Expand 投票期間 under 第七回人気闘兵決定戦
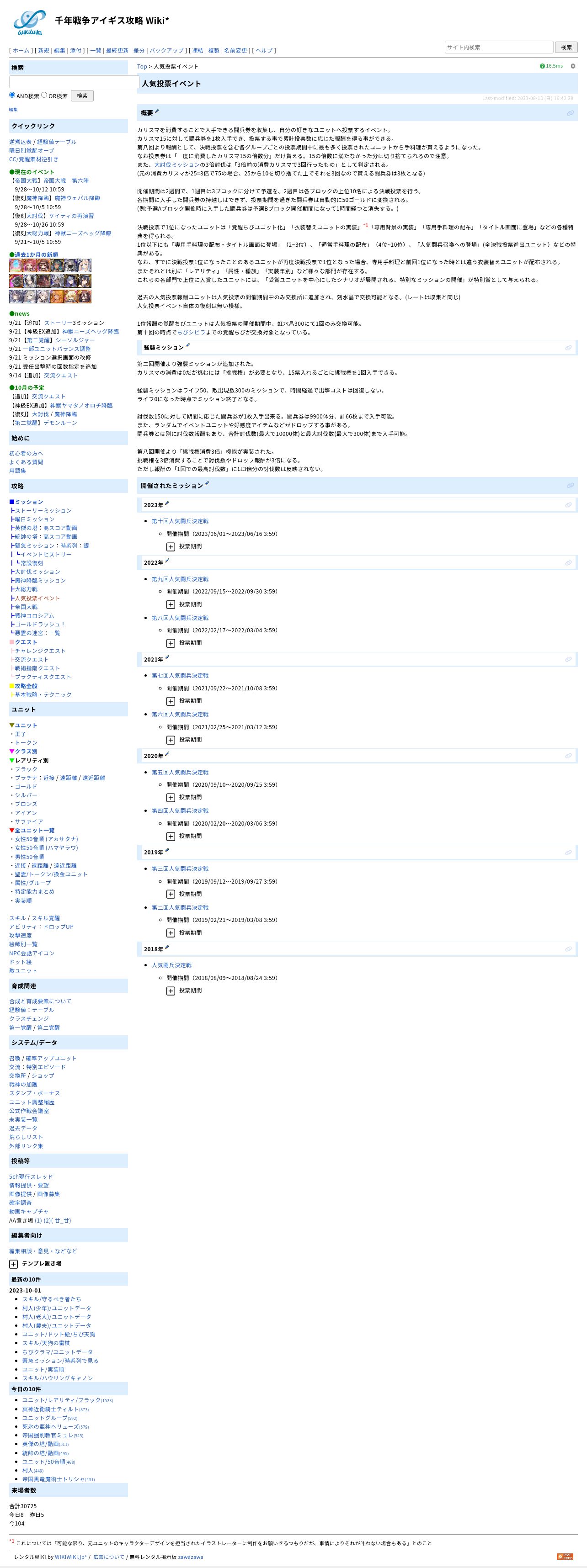The height and width of the screenshot is (1568, 587). 171,701
